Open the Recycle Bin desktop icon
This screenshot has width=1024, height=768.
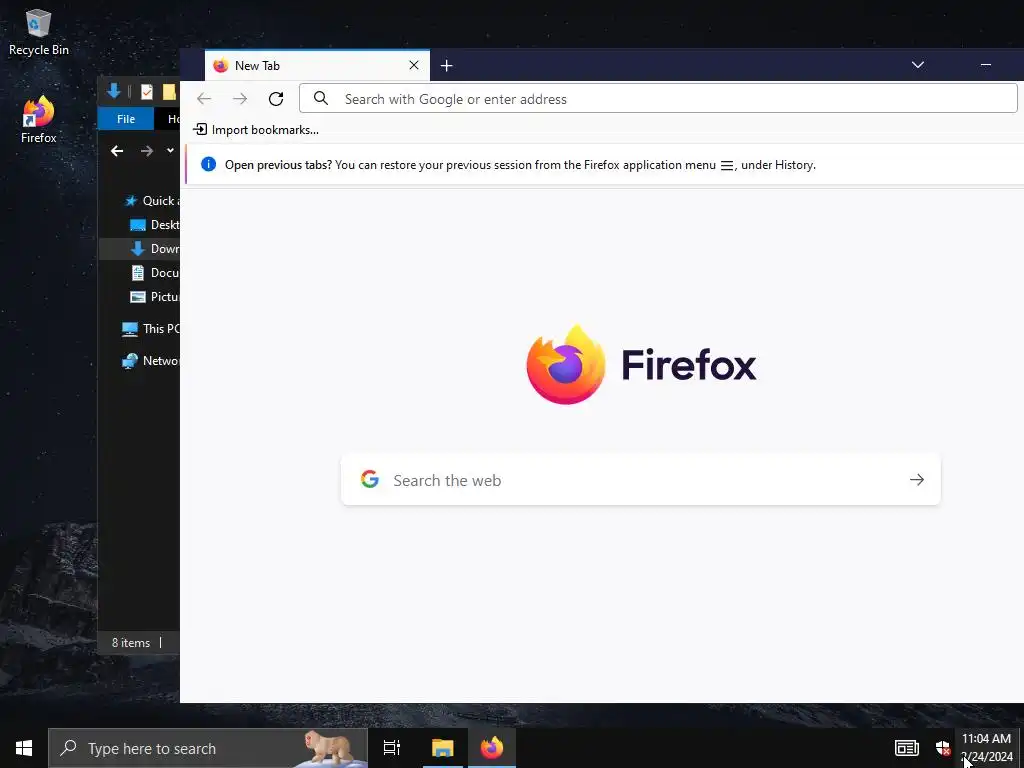tap(38, 33)
